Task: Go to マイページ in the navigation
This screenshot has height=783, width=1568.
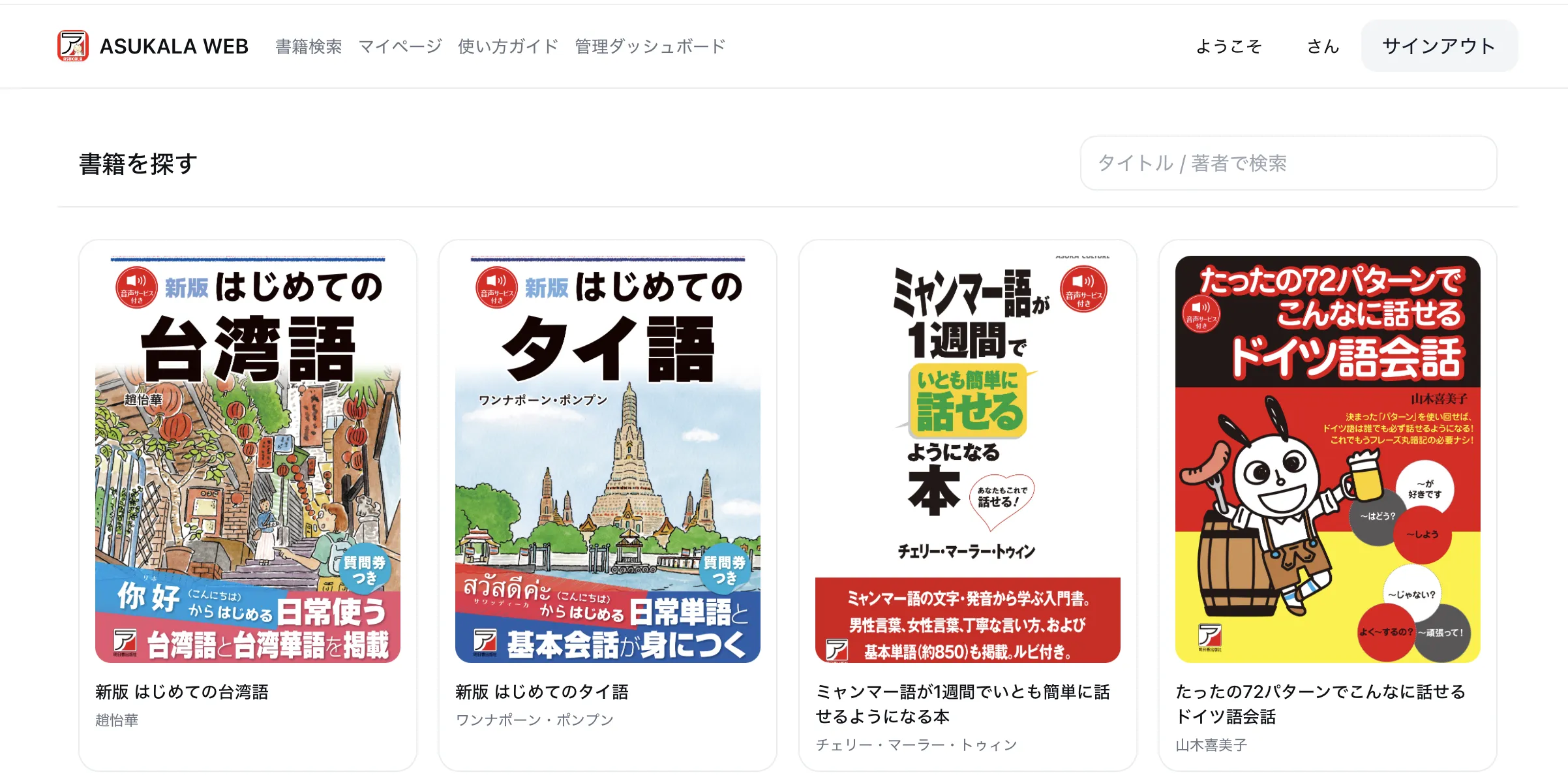Action: coord(400,46)
